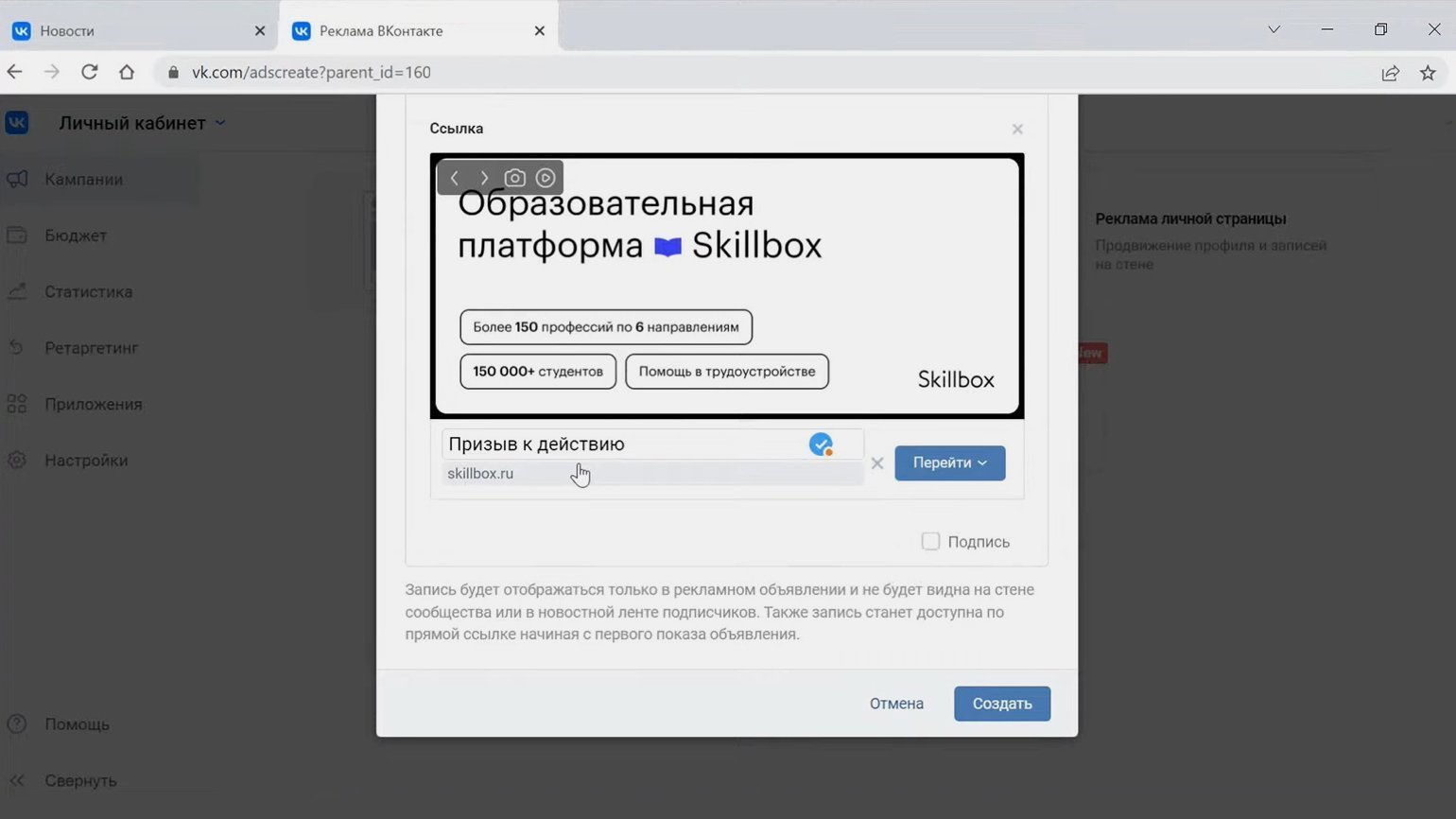The height and width of the screenshot is (819, 1456).
Task: Click the skillbox.ru link text
Action: click(x=480, y=474)
